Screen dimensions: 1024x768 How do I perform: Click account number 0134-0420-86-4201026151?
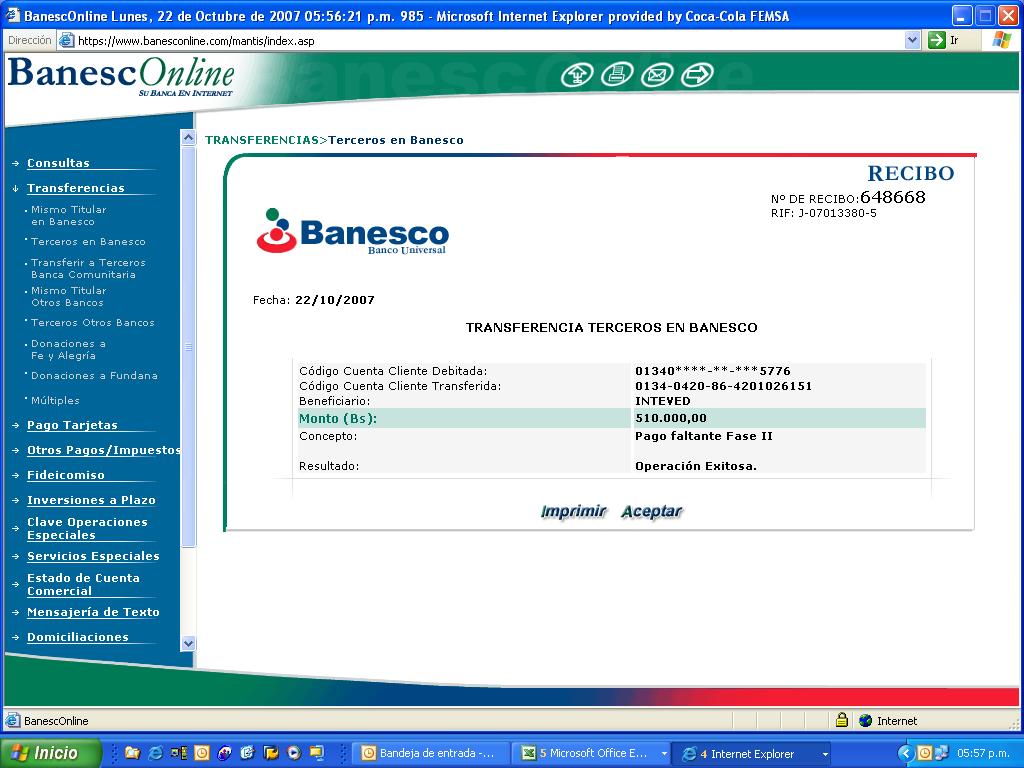[x=723, y=386]
